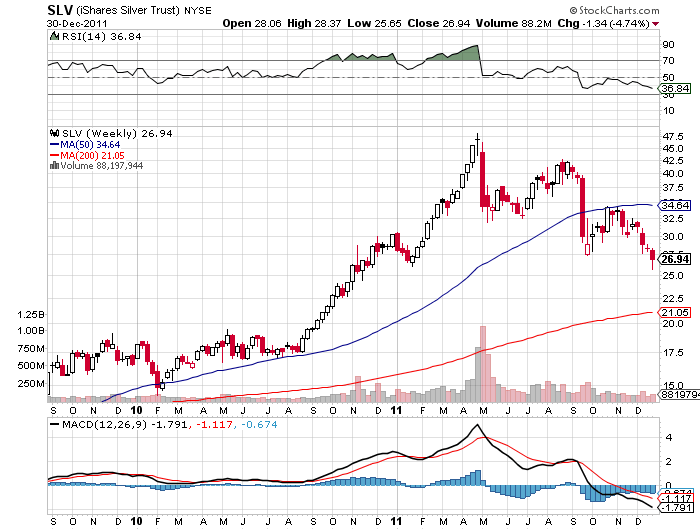Screen dimensions: 700x530
Task: Click the Chg -1.34 (-4.74%) value
Action: (x=604, y=23)
